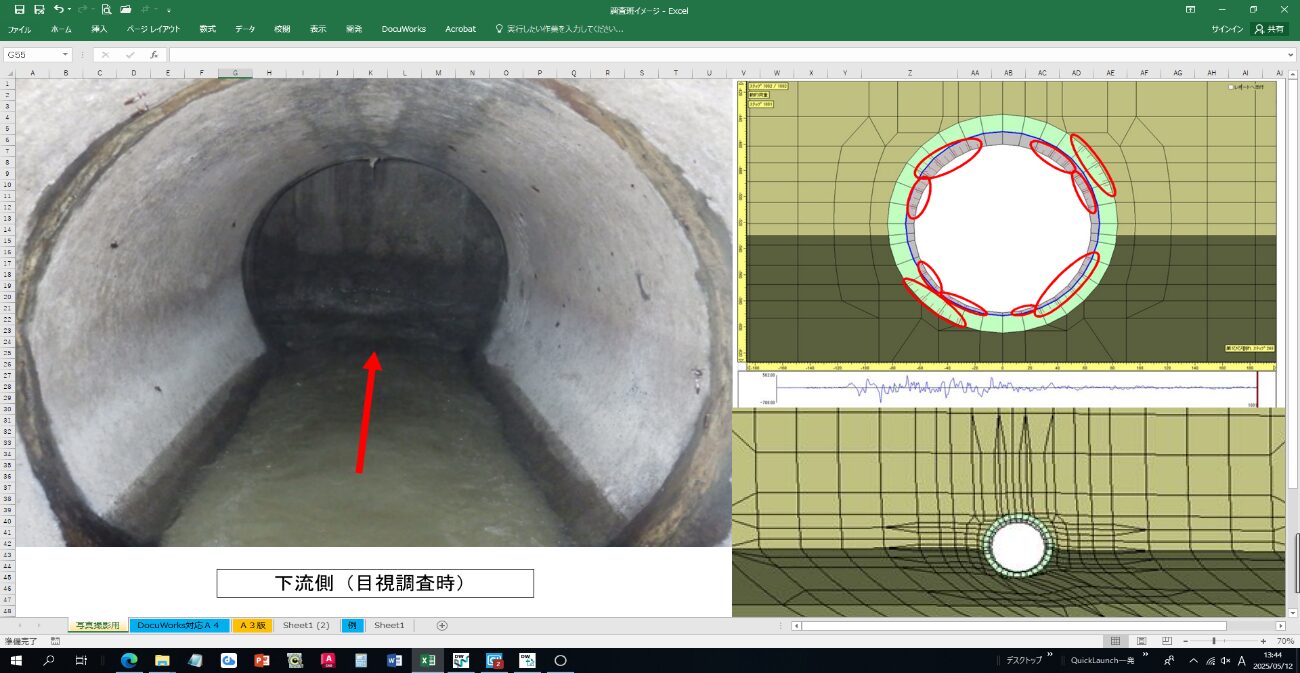1300x673 pixels.
Task: Click the Open folder icon in quick access toolbar
Action: click(125, 9)
